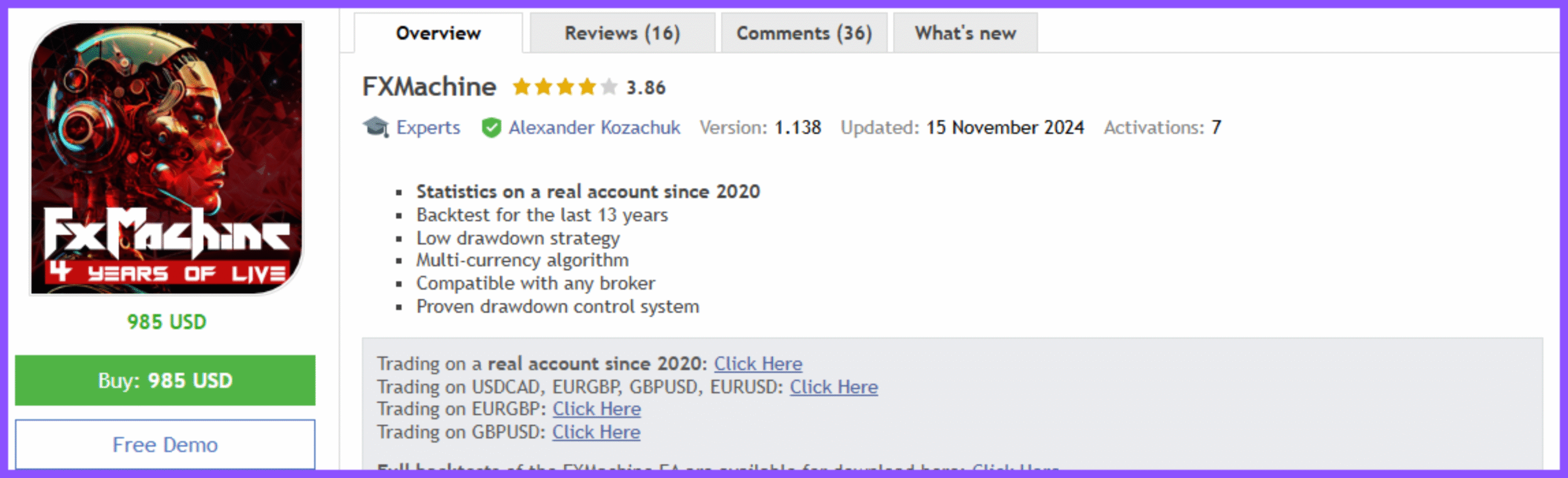Viewport: 1568px width, 478px height.
Task: Click the first gold rating star
Action: (x=521, y=87)
